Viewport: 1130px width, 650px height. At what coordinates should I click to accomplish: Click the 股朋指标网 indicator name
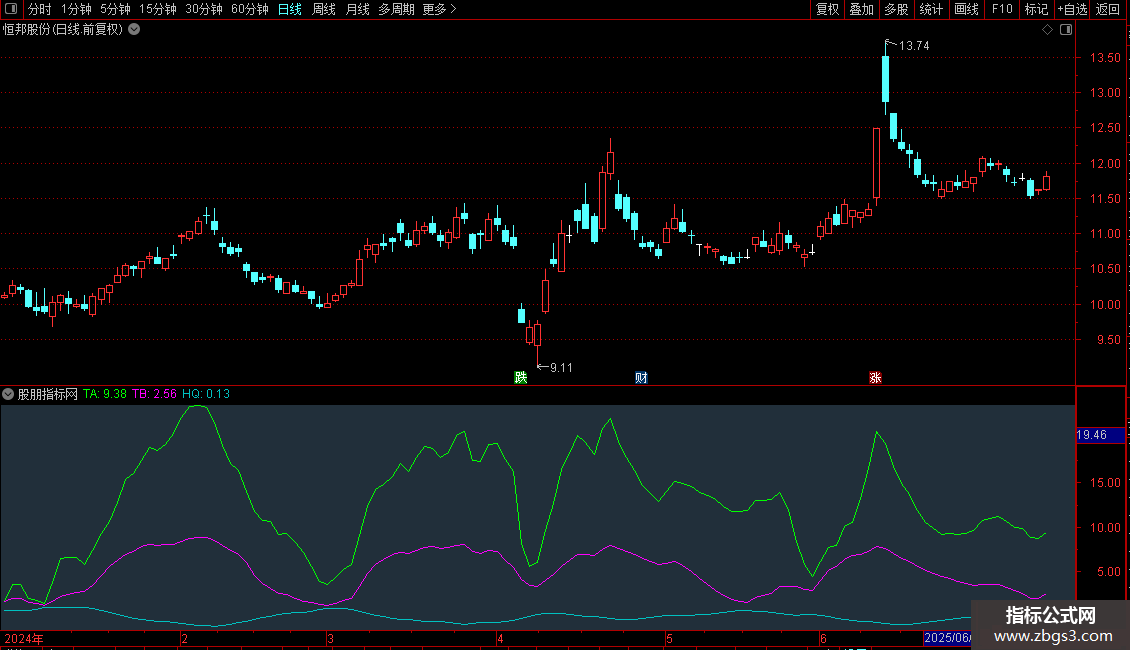click(48, 394)
